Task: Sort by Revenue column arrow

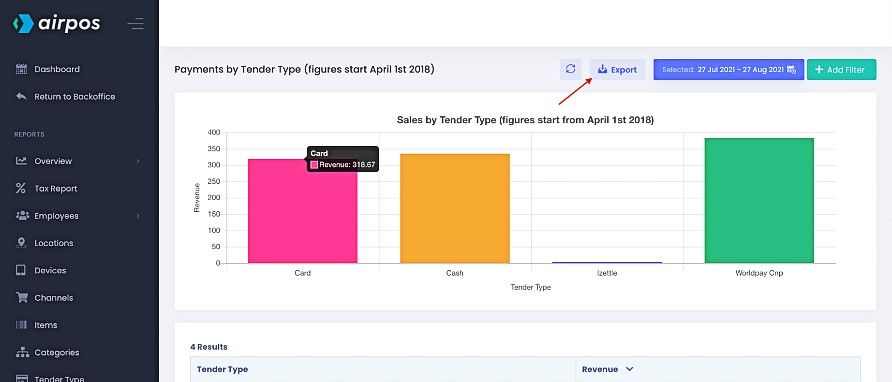Action: tap(630, 369)
